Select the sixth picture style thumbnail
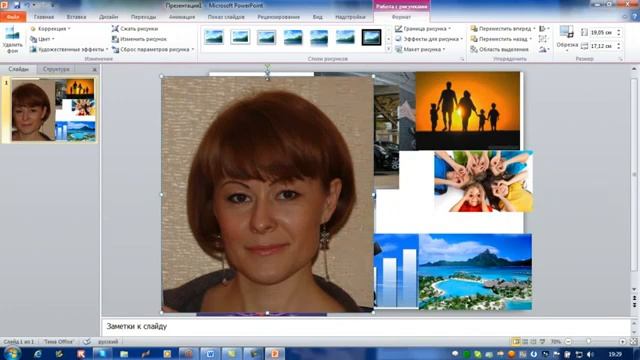 pos(345,37)
